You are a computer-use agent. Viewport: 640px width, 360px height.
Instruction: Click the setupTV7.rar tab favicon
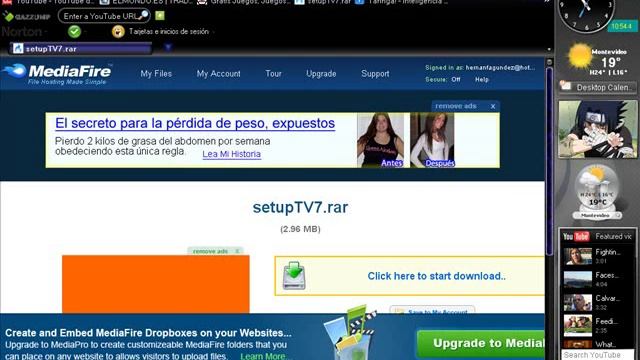18,49
